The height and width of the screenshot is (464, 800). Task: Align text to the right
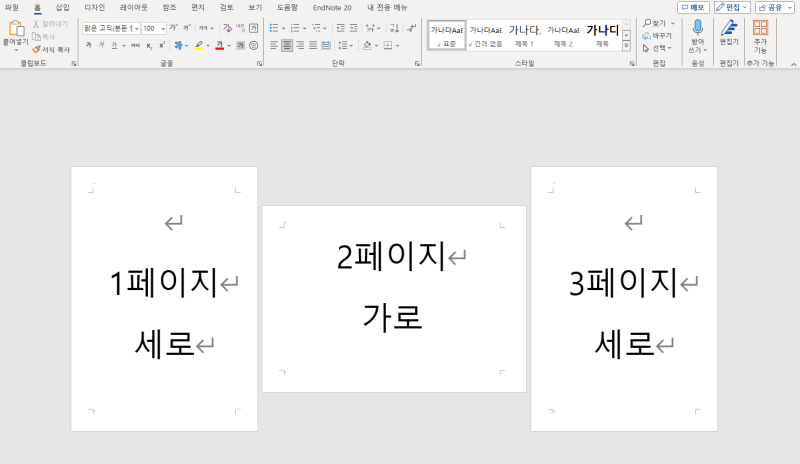pos(300,45)
